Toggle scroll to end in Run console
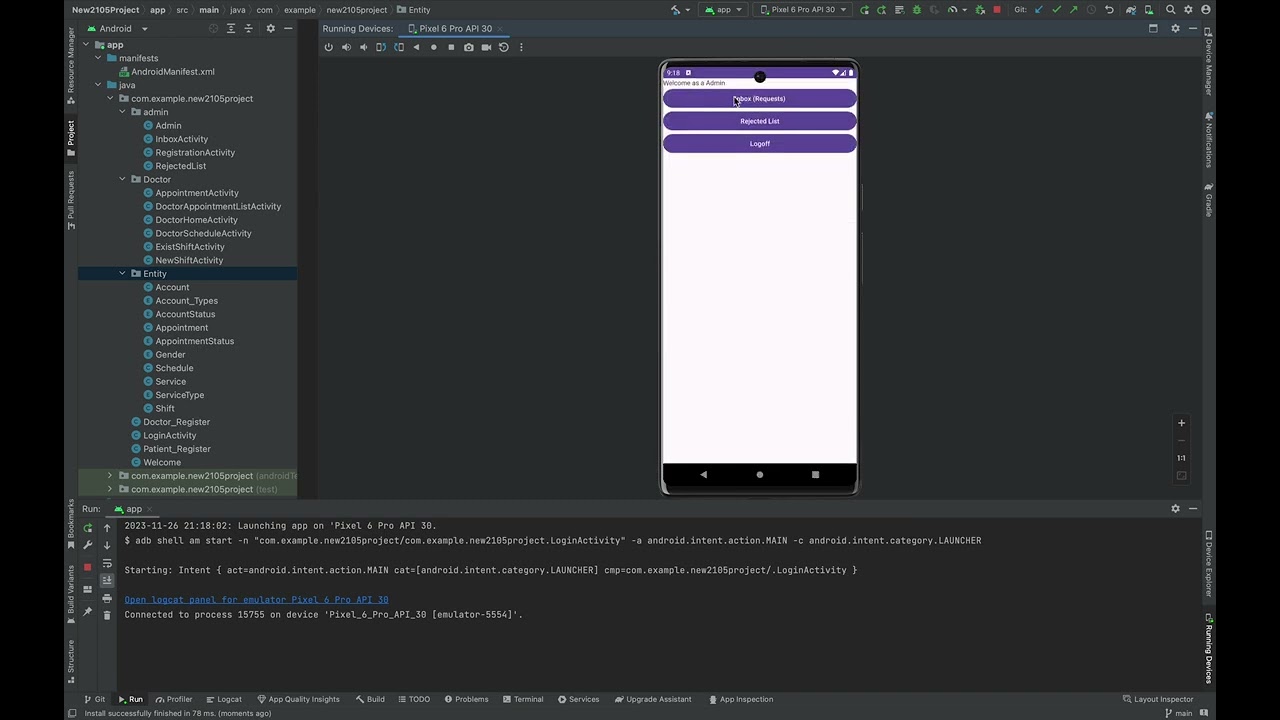1280x720 pixels. pos(107,580)
